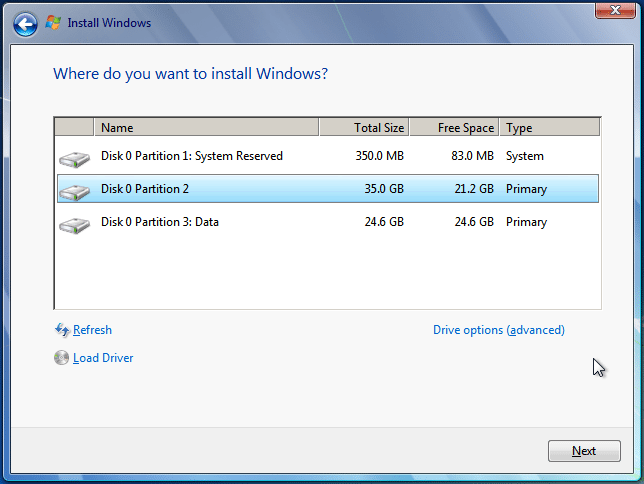Sort by the Name column header

(x=207, y=127)
